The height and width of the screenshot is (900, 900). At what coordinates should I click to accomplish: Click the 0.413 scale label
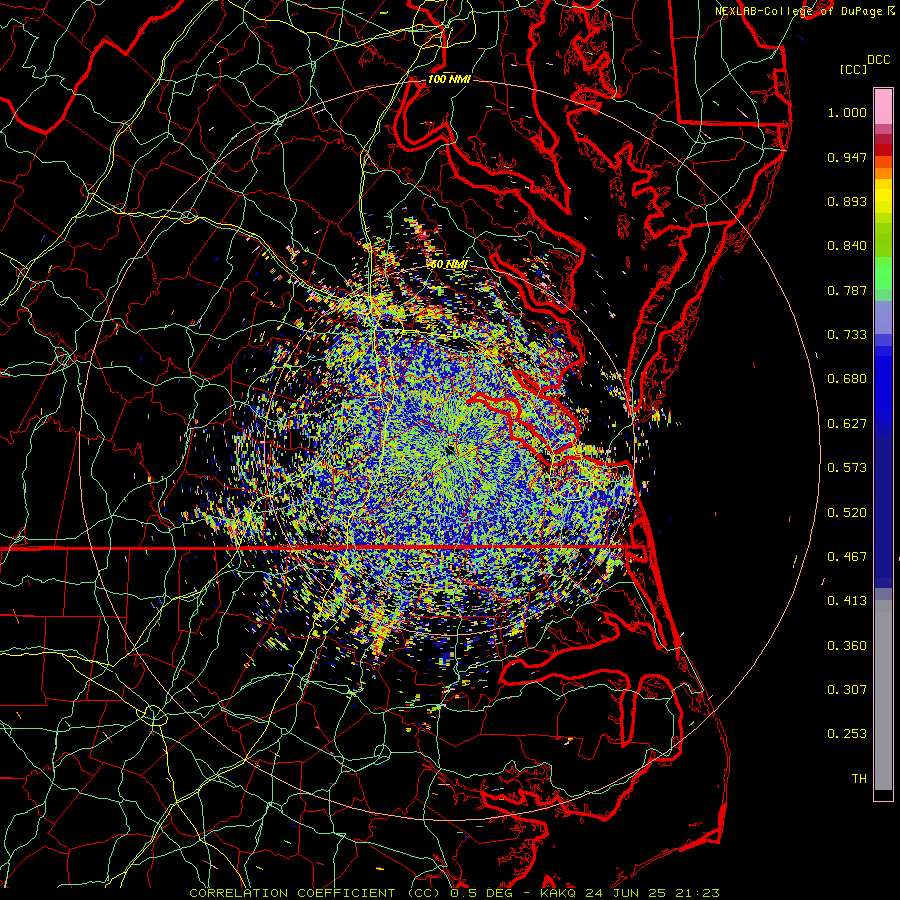pyautogui.click(x=847, y=601)
